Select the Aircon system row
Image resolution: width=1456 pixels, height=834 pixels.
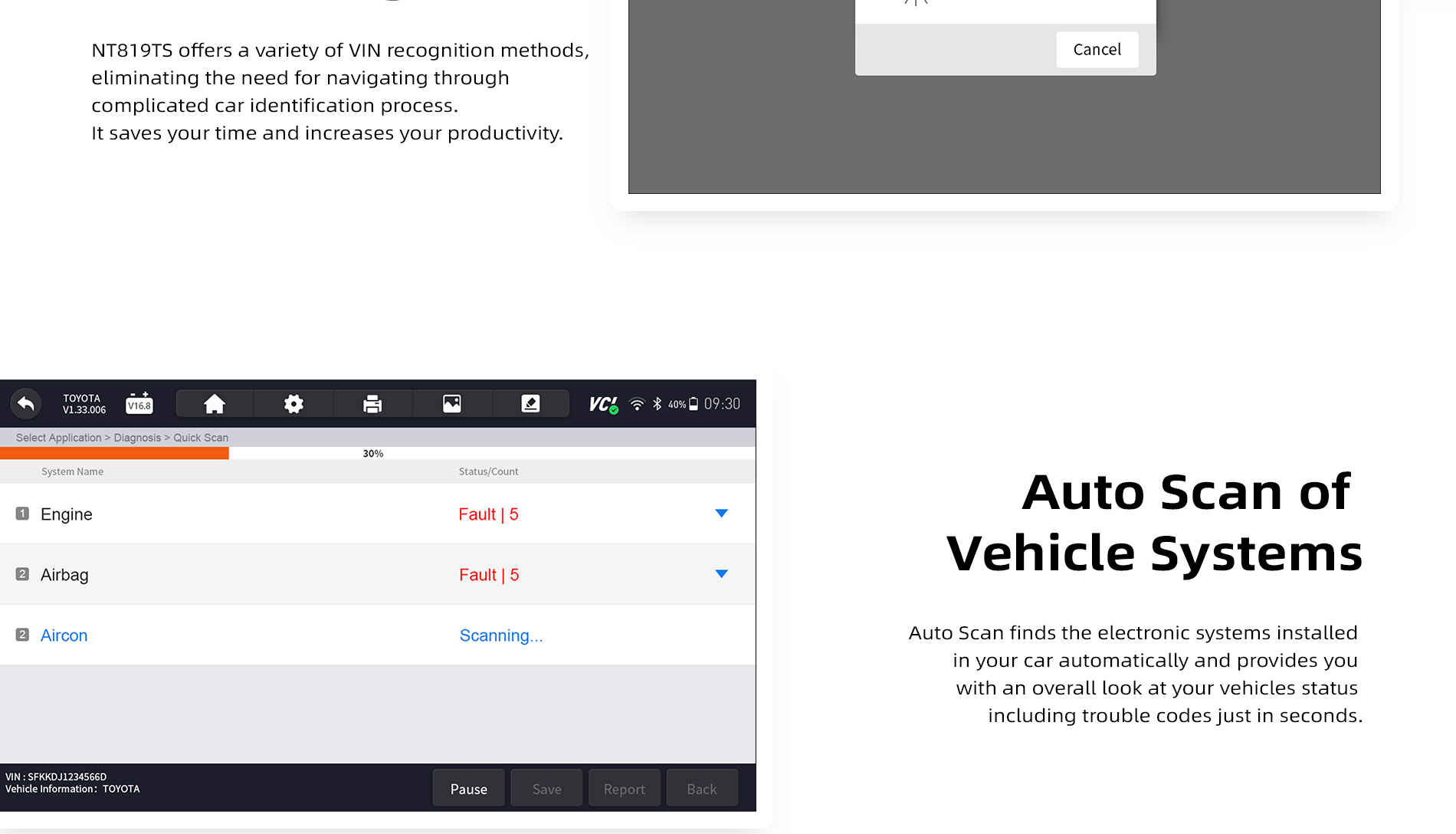click(x=64, y=635)
